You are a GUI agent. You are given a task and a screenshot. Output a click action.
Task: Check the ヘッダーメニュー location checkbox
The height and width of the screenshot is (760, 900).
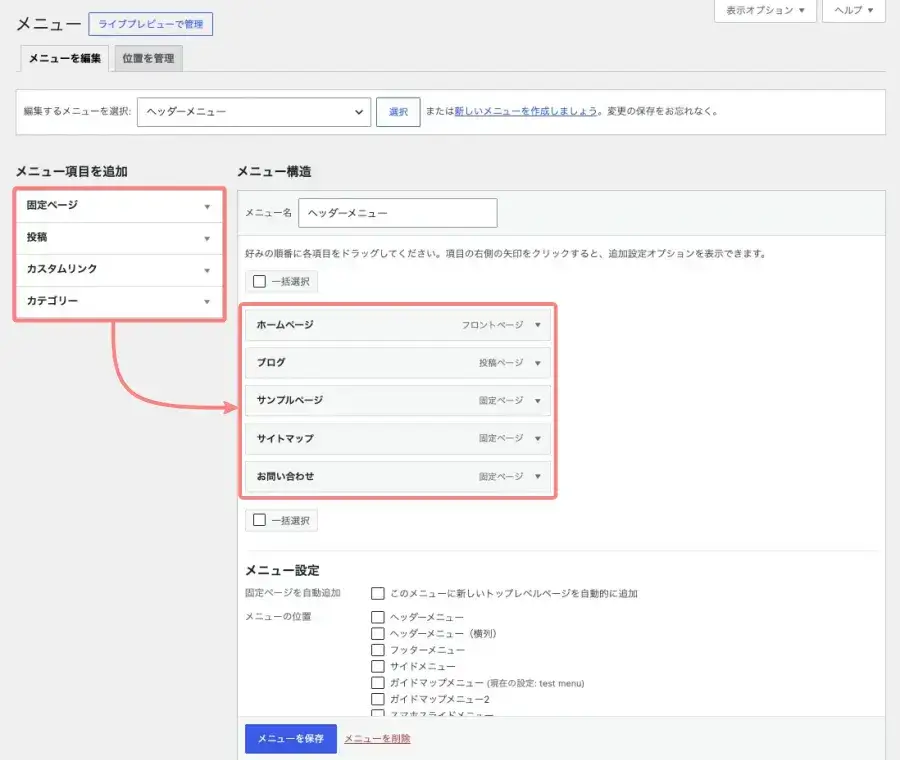click(378, 617)
